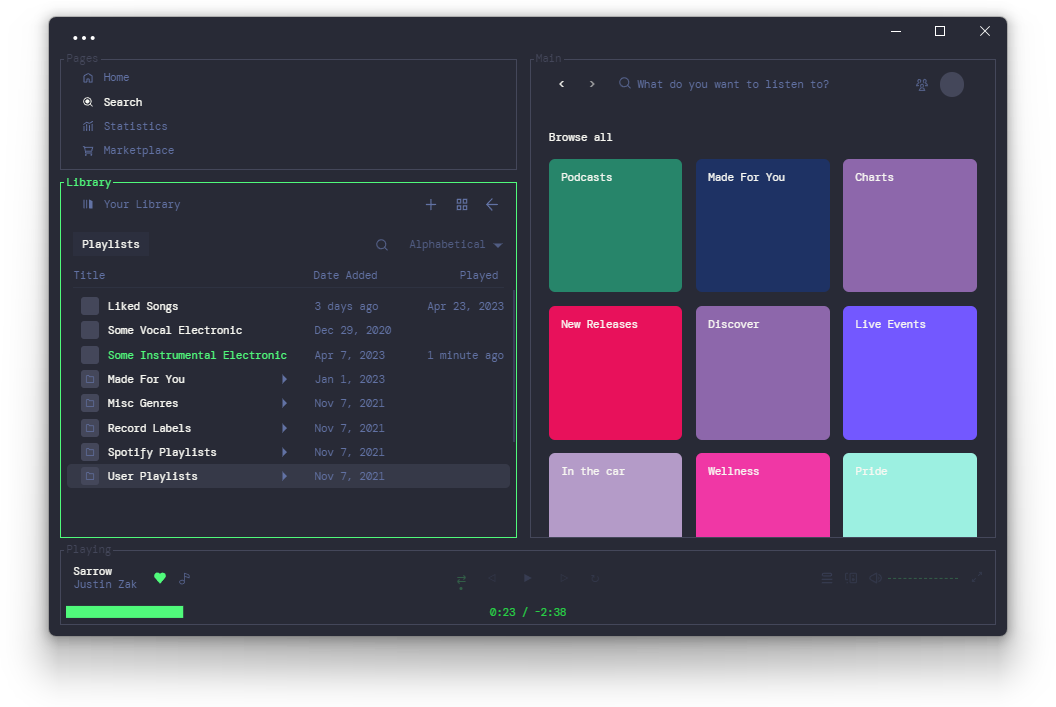Click the User Playlists folder icon
The width and height of the screenshot is (1056, 707).
click(90, 477)
